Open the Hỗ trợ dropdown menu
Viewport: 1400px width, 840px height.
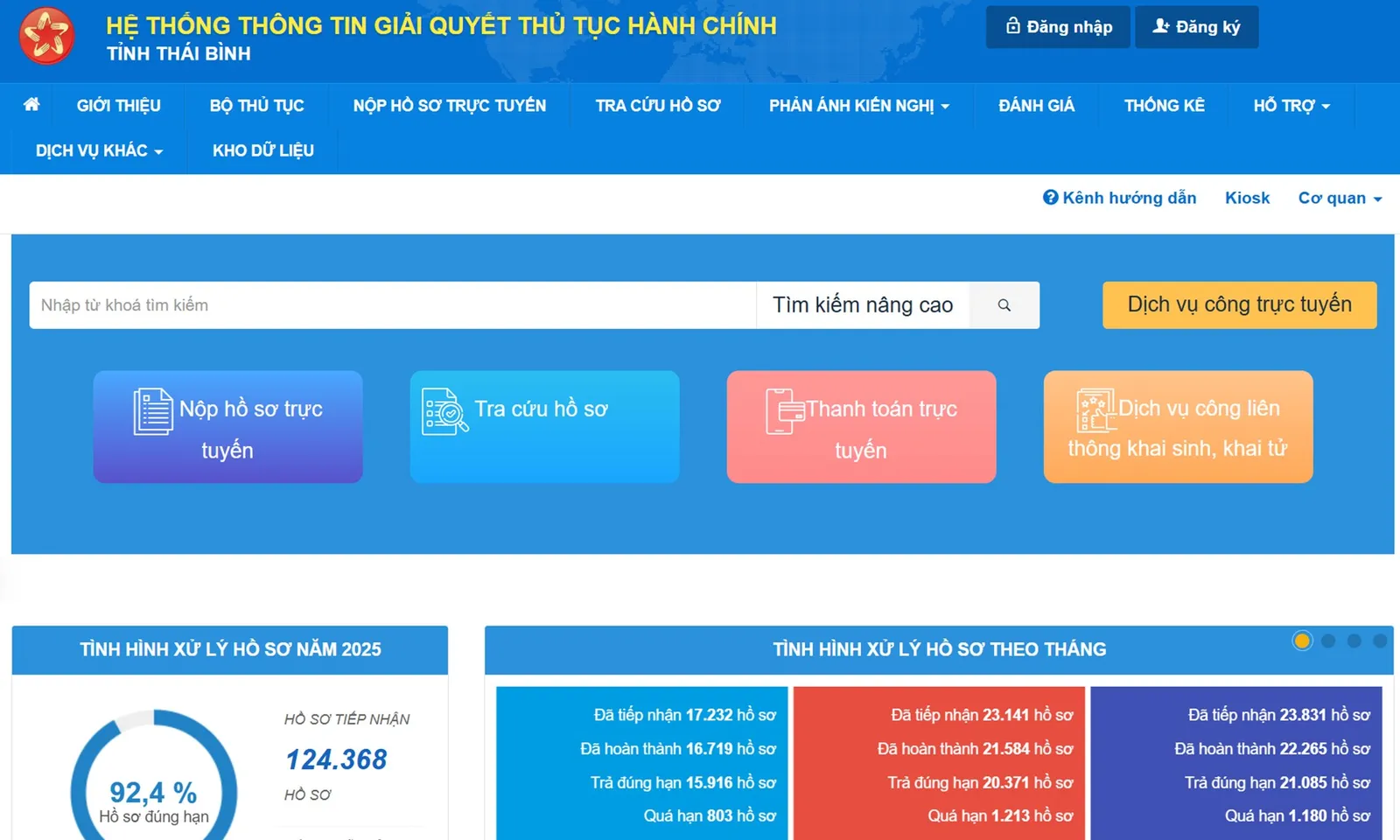pyautogui.click(x=1291, y=105)
